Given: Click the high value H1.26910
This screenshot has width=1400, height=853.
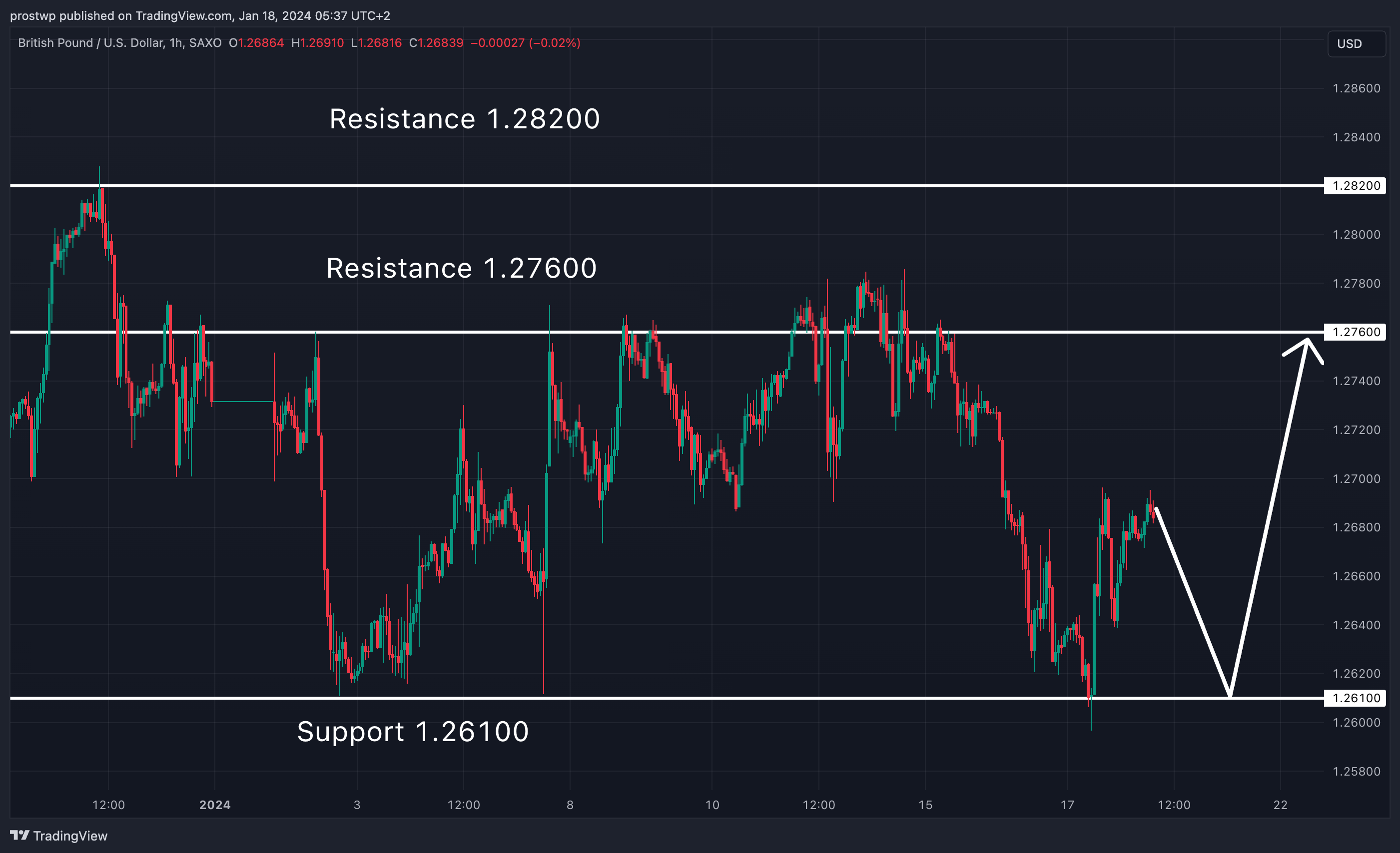Looking at the screenshot, I should [x=318, y=43].
